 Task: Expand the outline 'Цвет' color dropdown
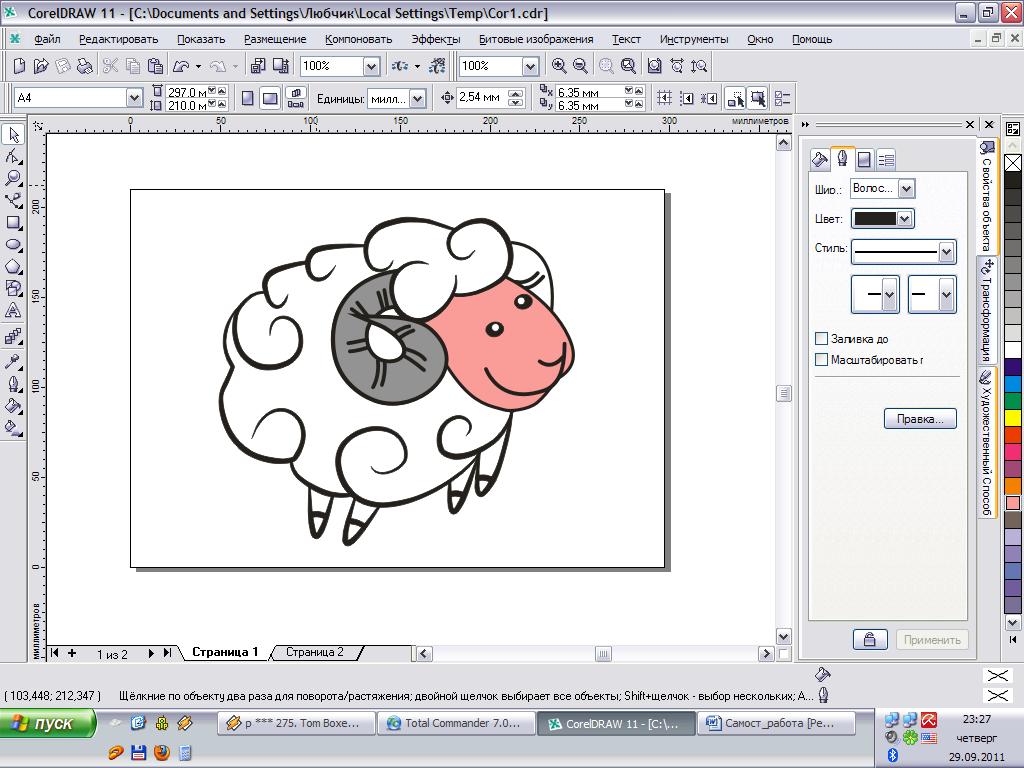[x=905, y=219]
